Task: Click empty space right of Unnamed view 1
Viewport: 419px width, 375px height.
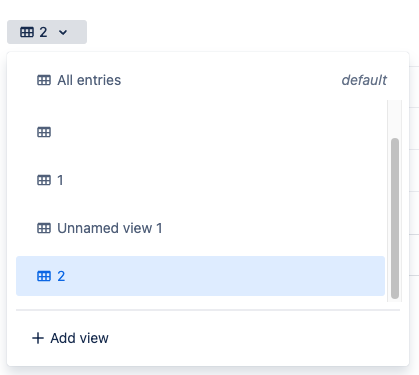Action: click(273, 228)
